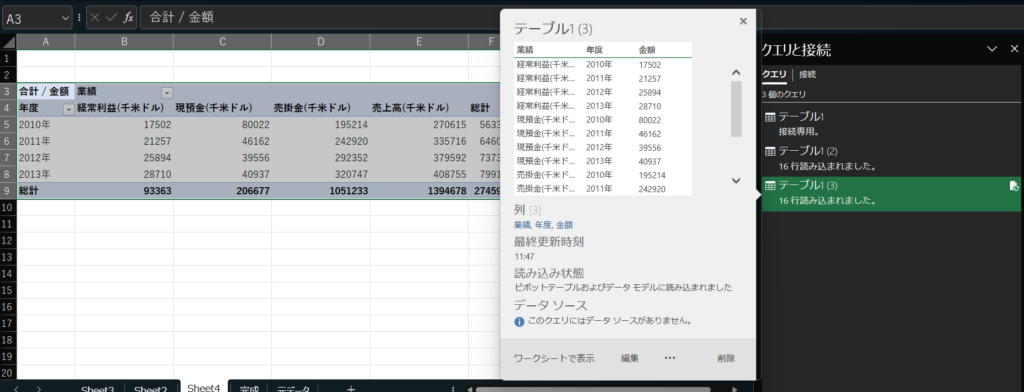Click the 2012年 row label in pivot table
Screen dimensions: 1024x392
pos(46,158)
